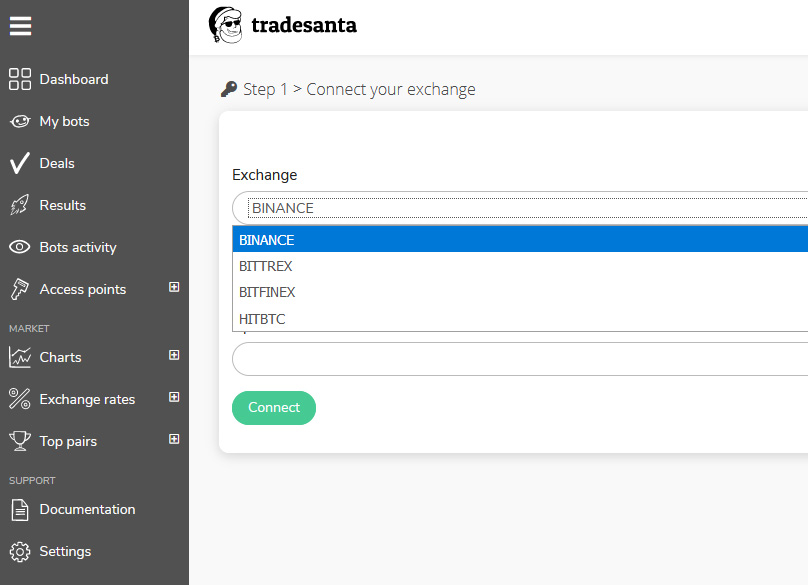
Task: Click the Step 1 Connect your exchange heading
Action: [359, 90]
